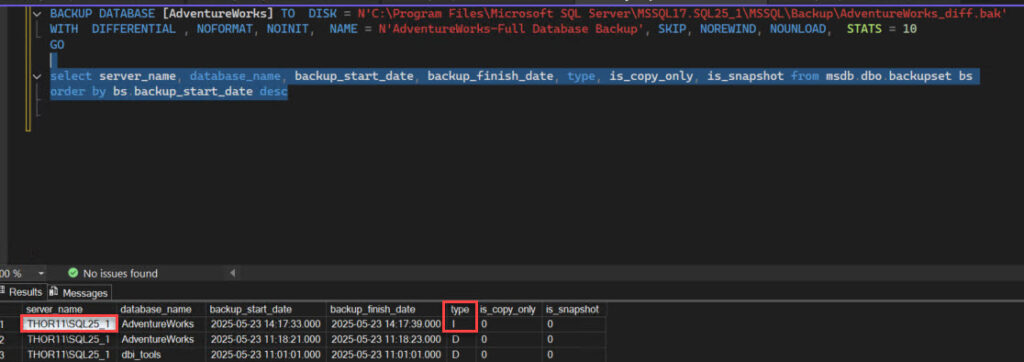Screen dimensions: 1024x362
Task: Click the is_snapshot value in row 2
Action: [573, 339]
